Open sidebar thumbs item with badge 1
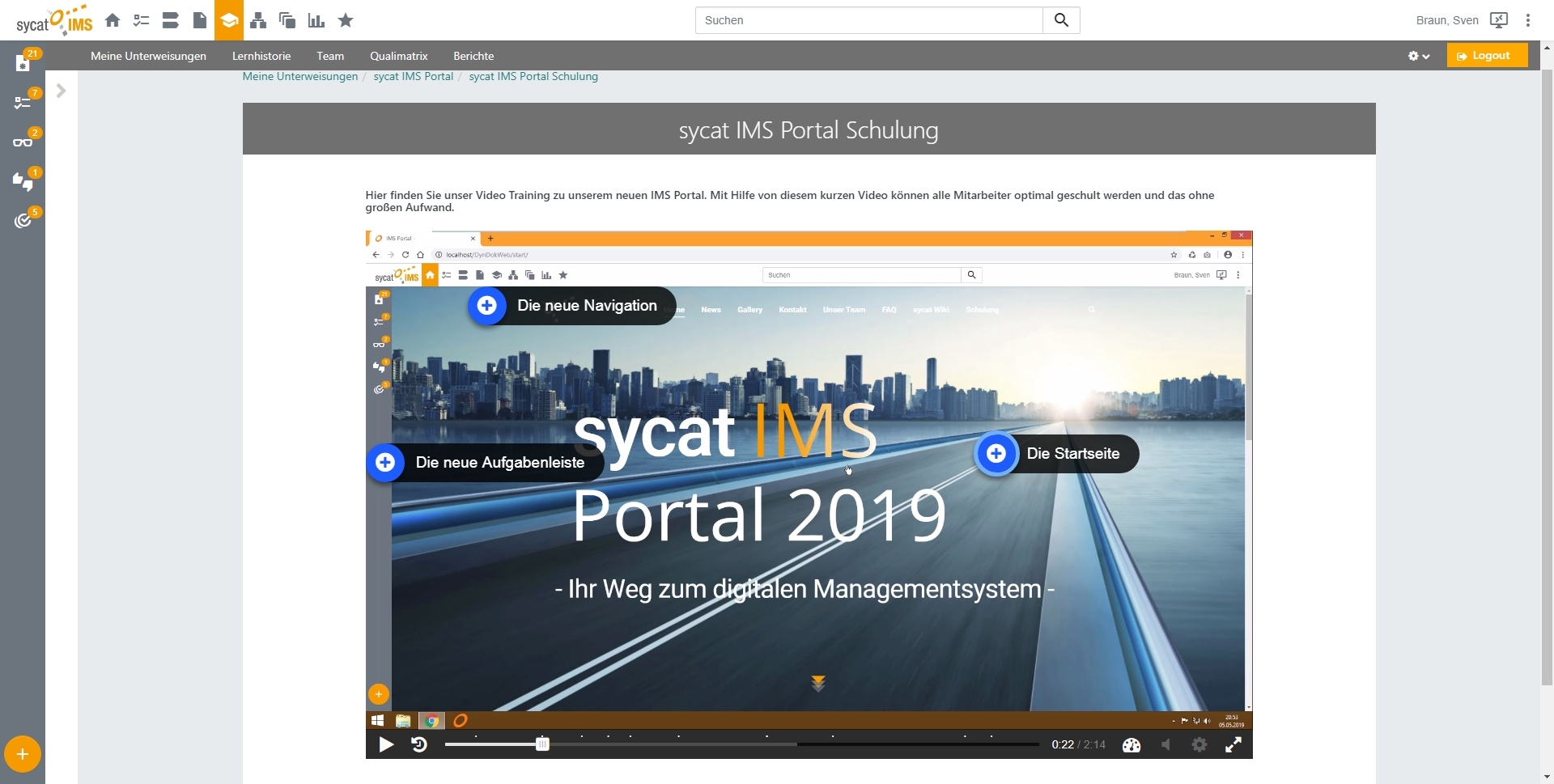Viewport: 1554px width, 784px height. tap(23, 181)
